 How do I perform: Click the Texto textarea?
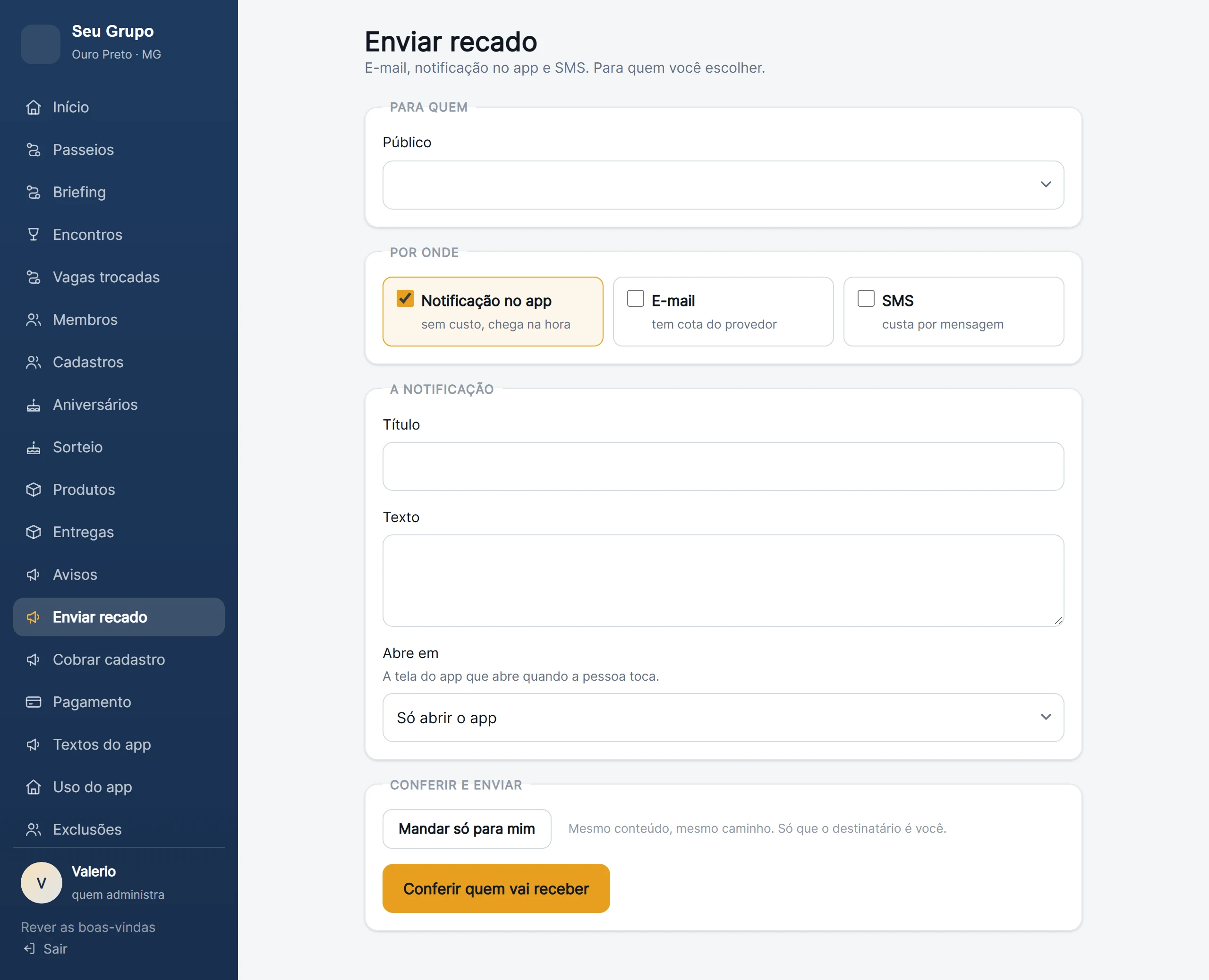pyautogui.click(x=723, y=580)
